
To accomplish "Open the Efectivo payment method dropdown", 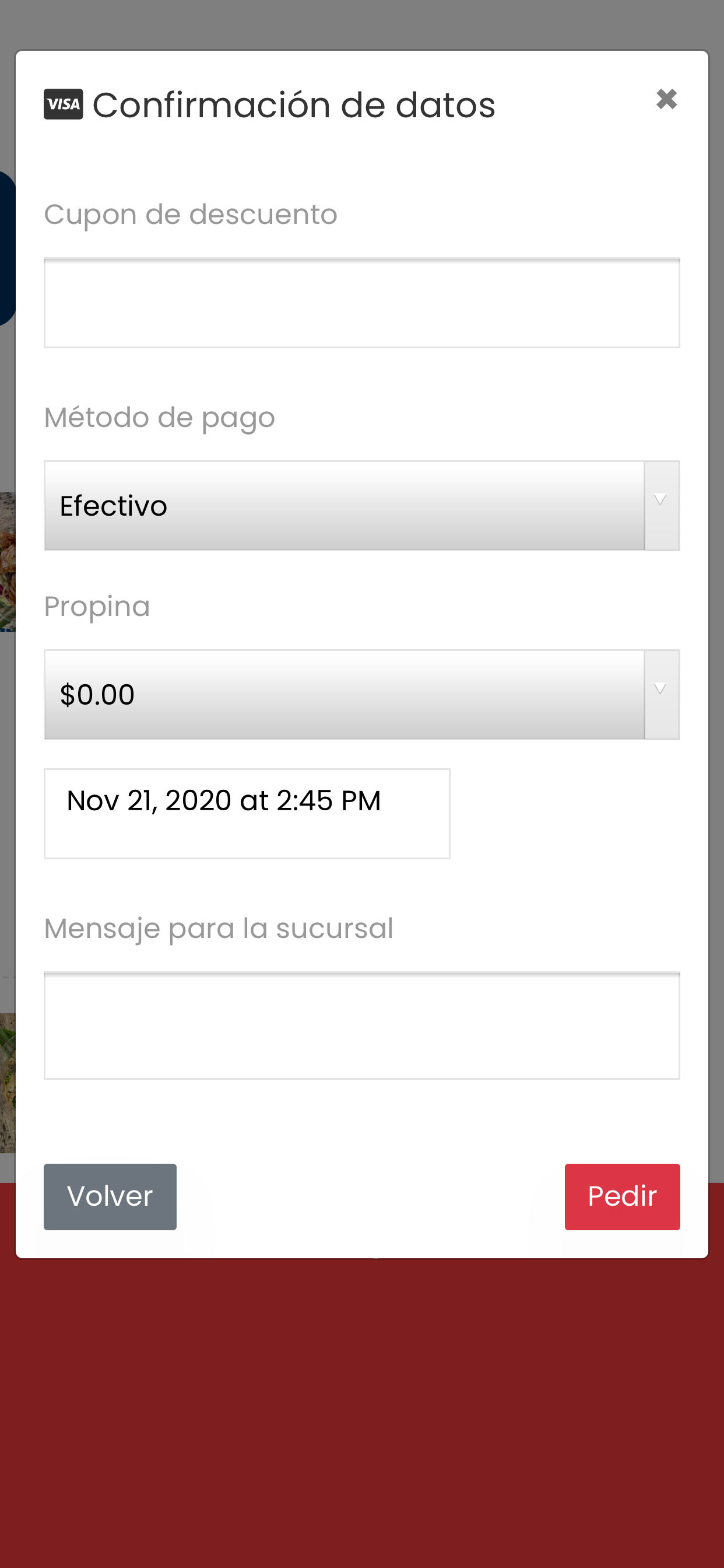I will click(x=344, y=506).
